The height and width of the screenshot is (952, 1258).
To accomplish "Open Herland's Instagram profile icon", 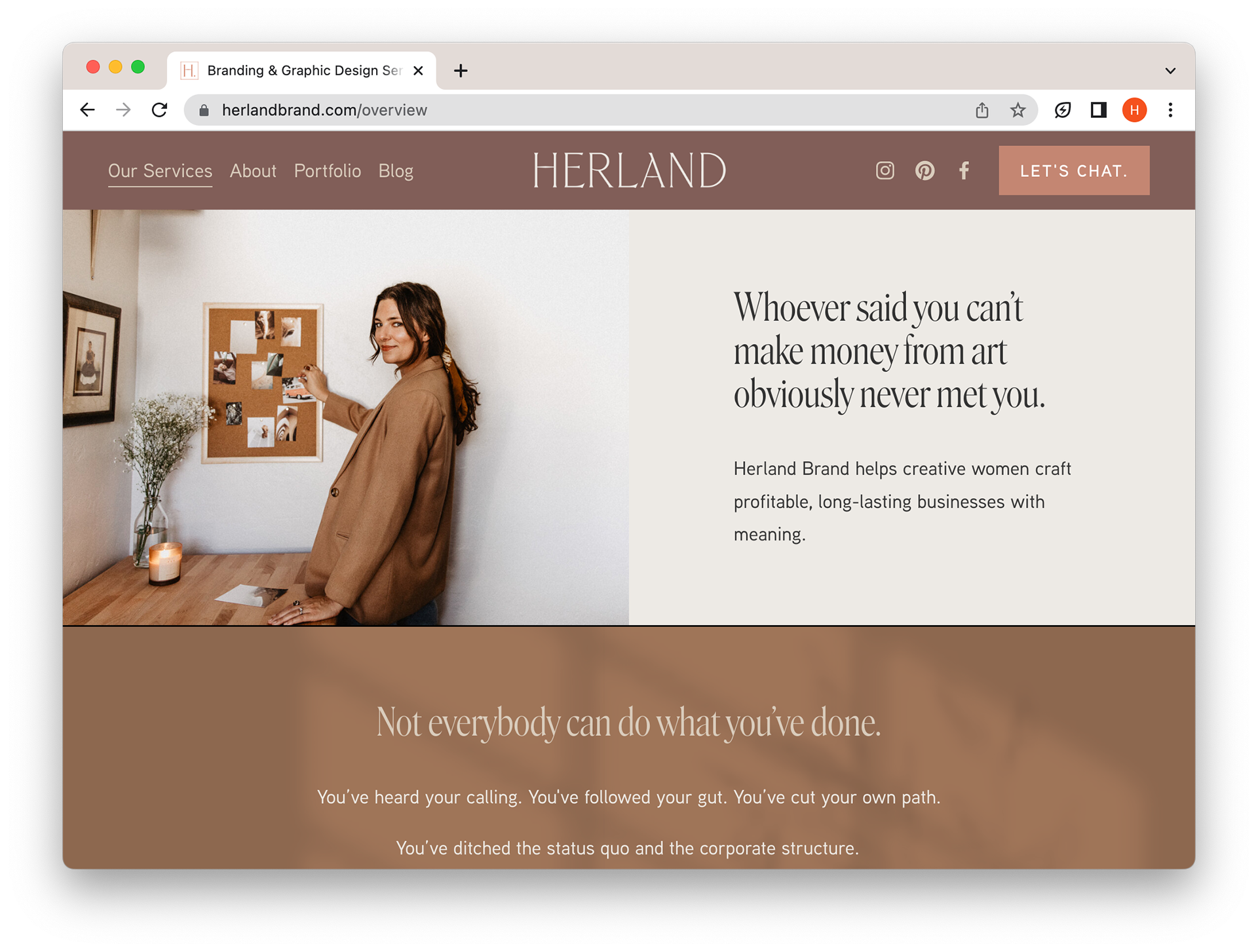I will 885,171.
